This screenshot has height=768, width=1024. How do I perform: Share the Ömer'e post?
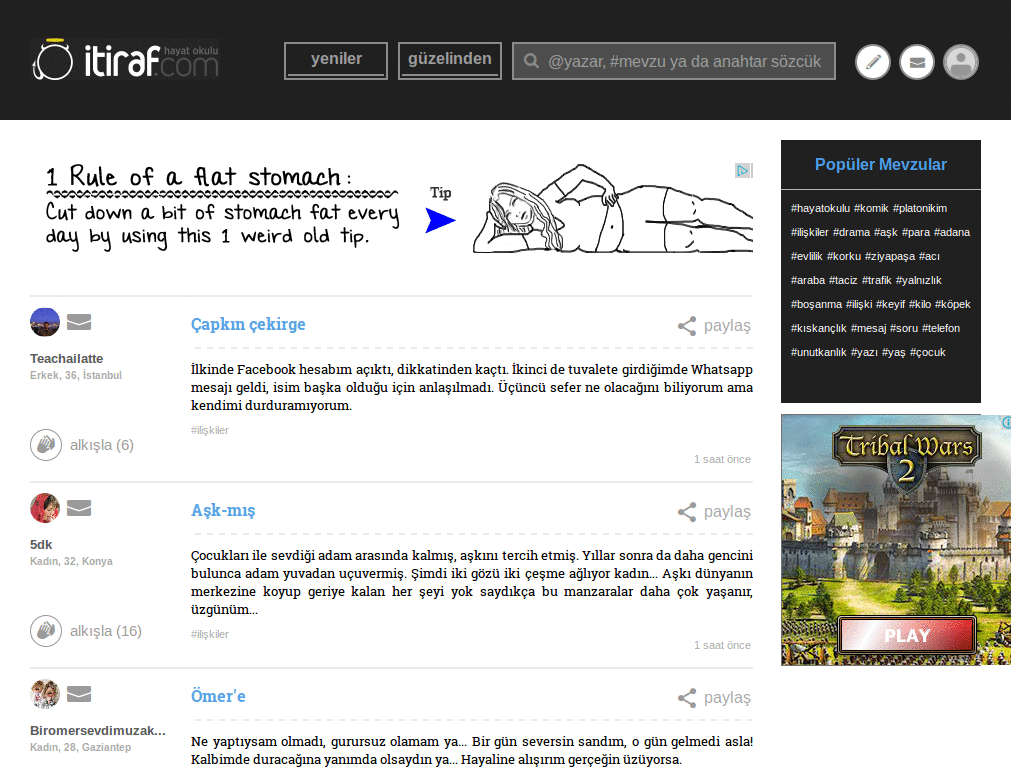pos(714,697)
